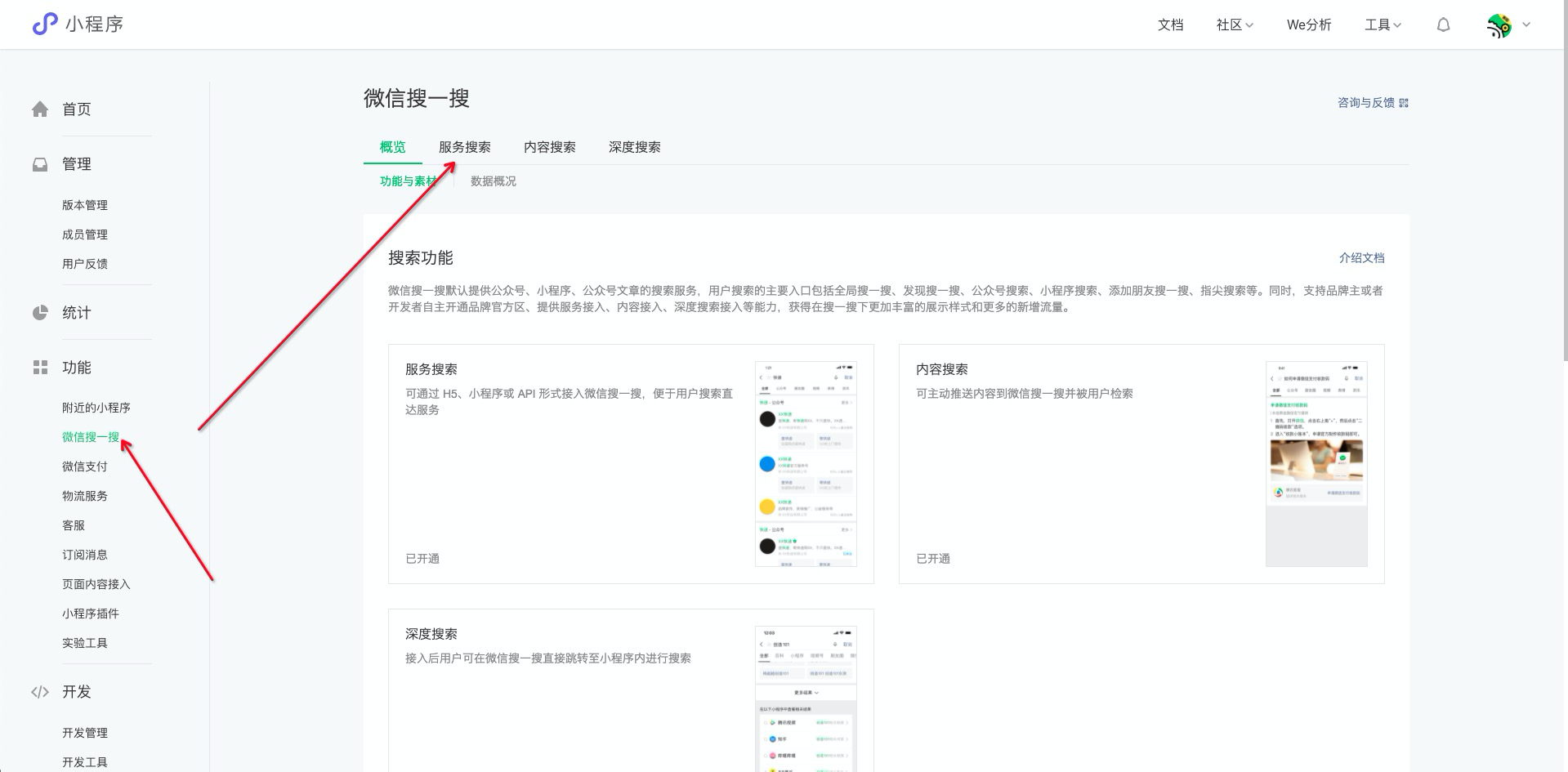The height and width of the screenshot is (772, 1568).
Task: Select 微信搜一搜 in the sidebar
Action: (91, 437)
